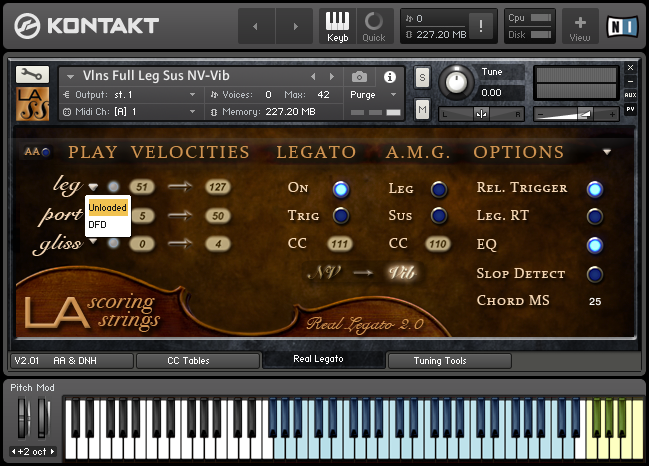This screenshot has height=466, width=649.
Task: Open the Quick load panel
Action: tap(374, 26)
